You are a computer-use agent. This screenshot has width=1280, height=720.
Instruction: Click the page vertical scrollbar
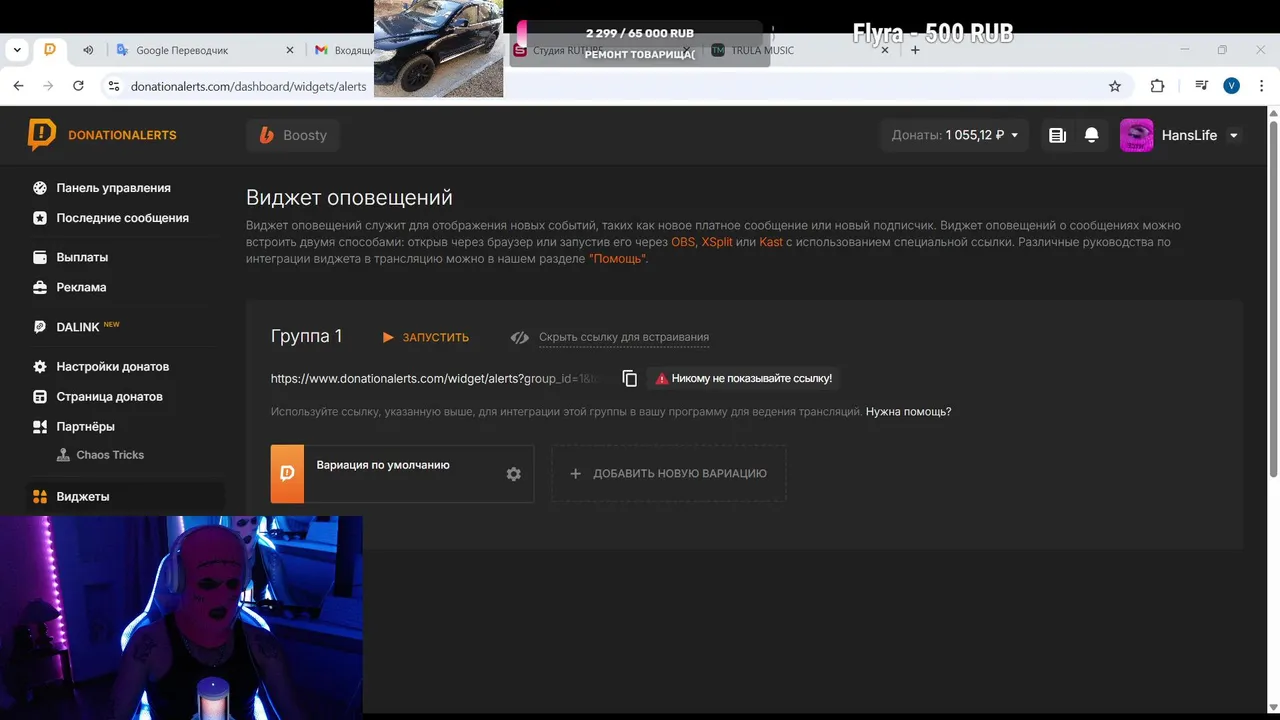[x=1273, y=300]
